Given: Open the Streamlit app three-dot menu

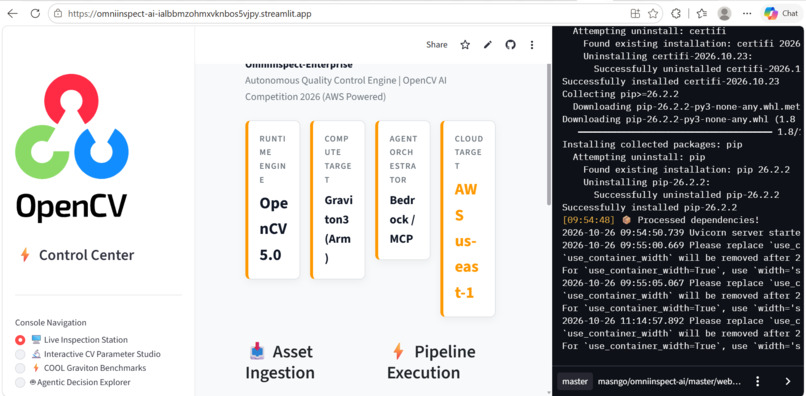Looking at the screenshot, I should (532, 45).
